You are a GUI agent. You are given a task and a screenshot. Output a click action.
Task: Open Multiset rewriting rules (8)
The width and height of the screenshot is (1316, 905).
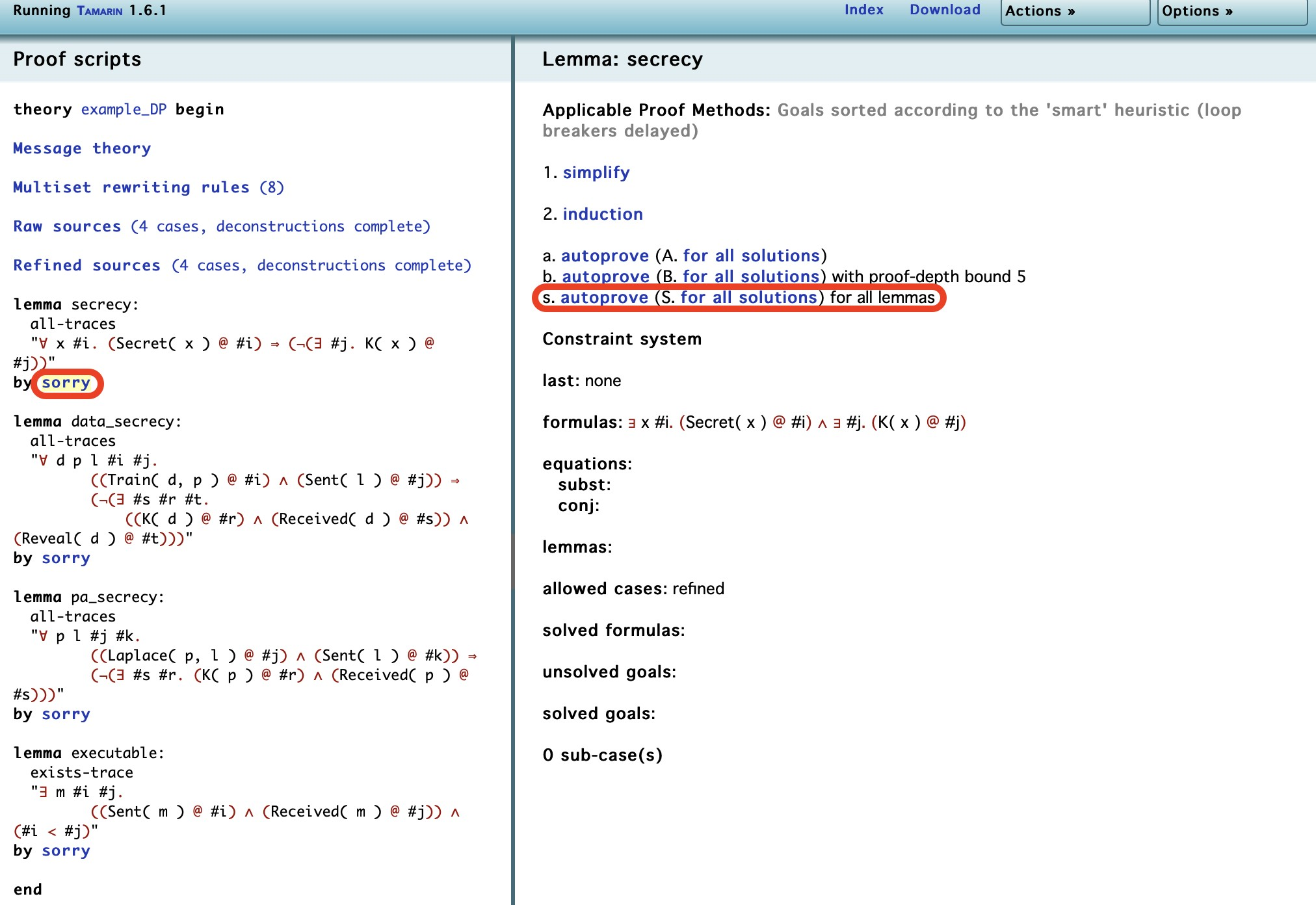pyautogui.click(x=148, y=187)
